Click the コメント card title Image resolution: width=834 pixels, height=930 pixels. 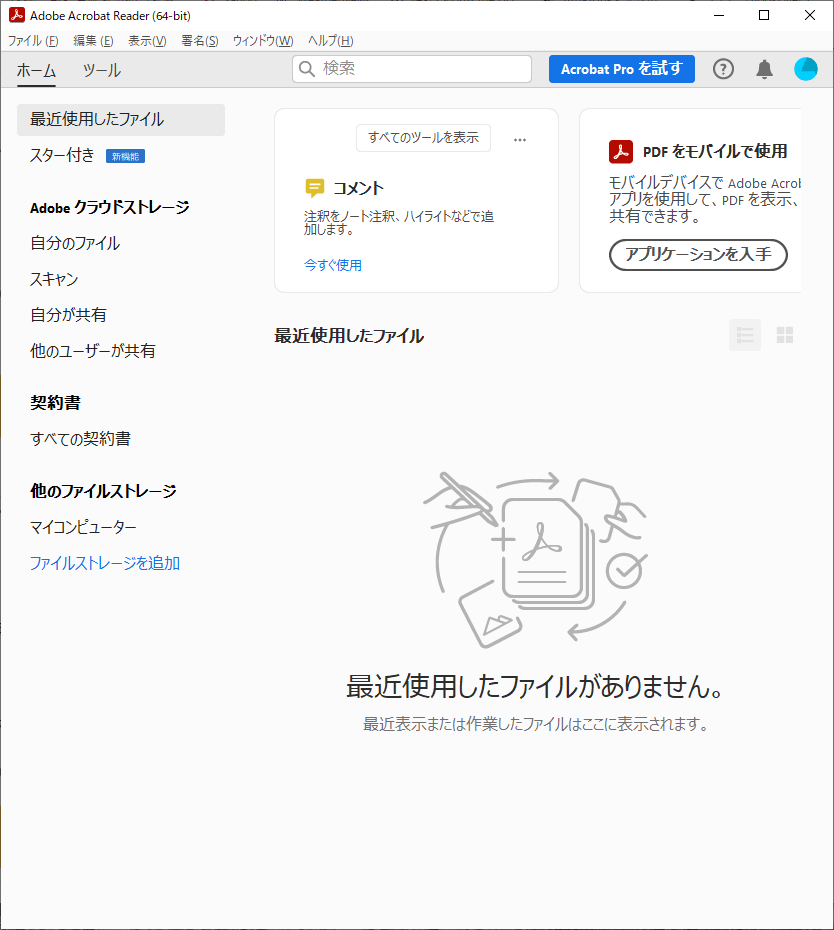click(x=358, y=189)
